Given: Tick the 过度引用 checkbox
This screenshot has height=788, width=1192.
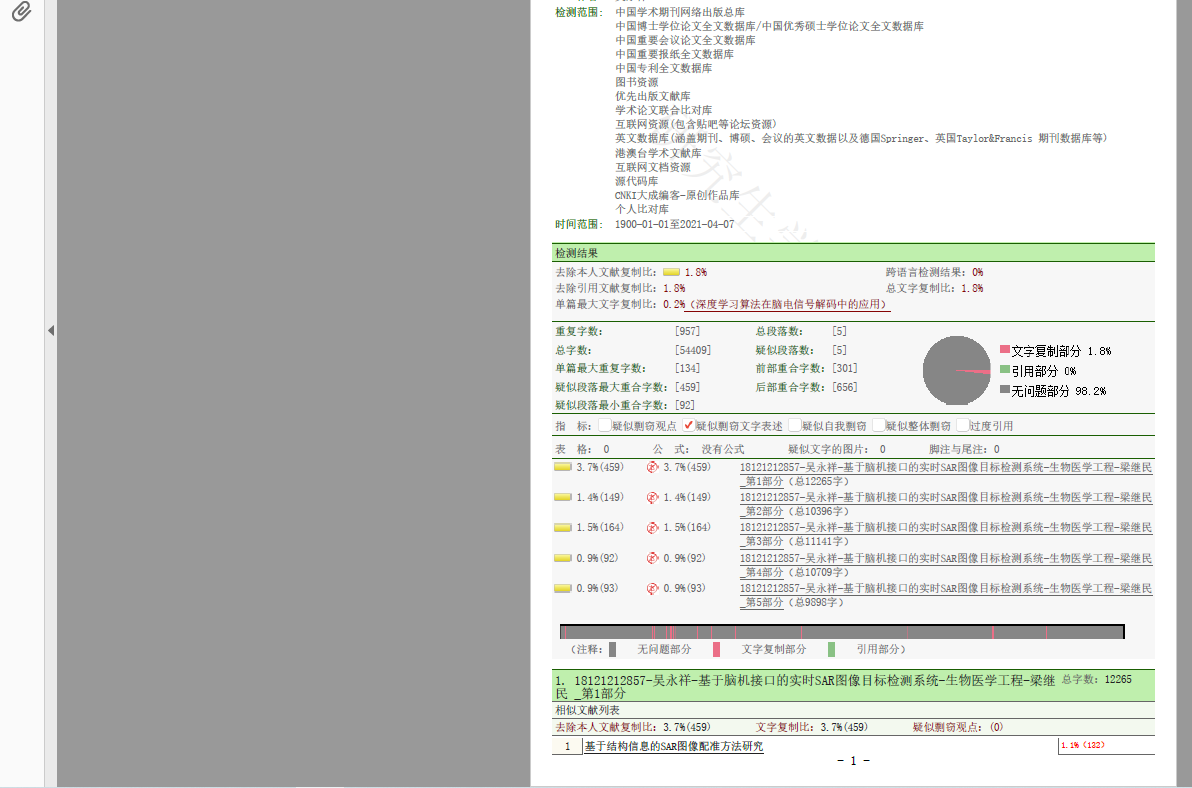Looking at the screenshot, I should tap(962, 426).
